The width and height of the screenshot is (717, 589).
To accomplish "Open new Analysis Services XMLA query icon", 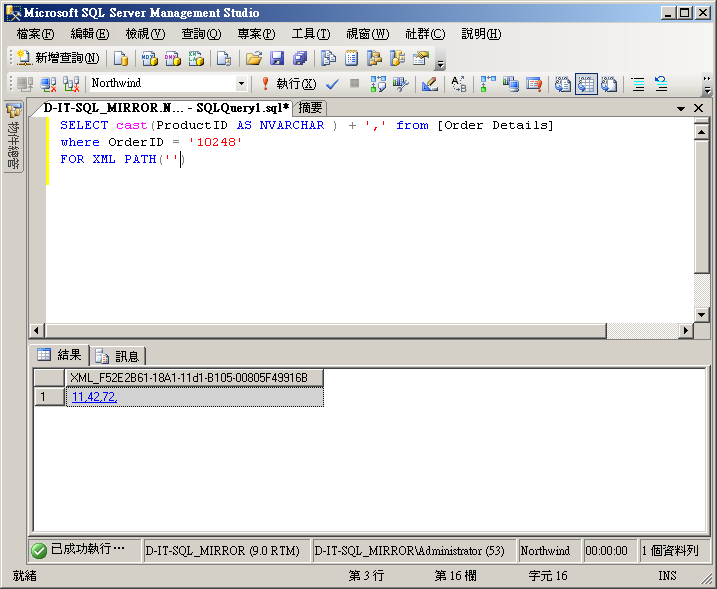I will point(196,59).
